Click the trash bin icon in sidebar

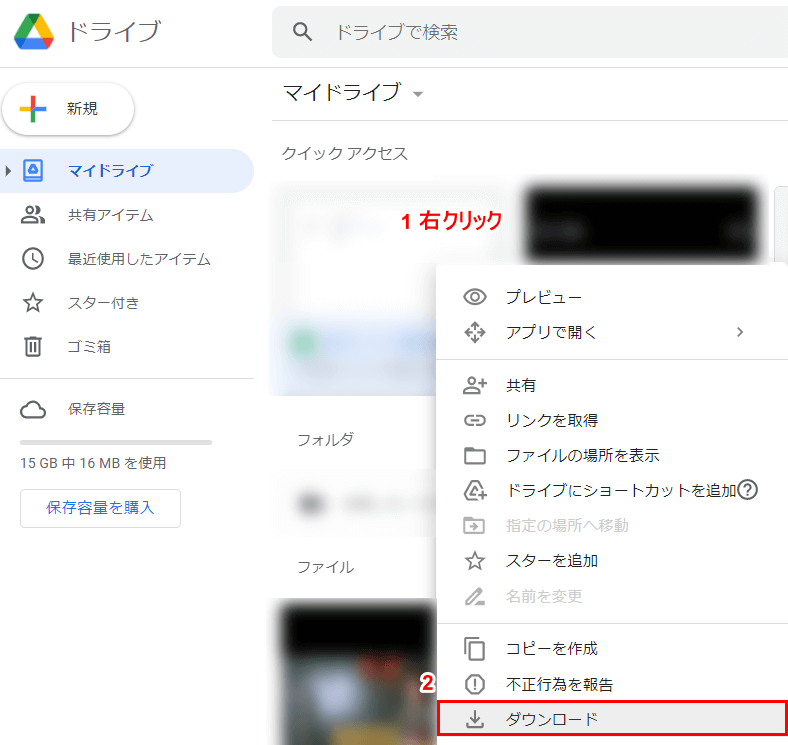pos(33,347)
